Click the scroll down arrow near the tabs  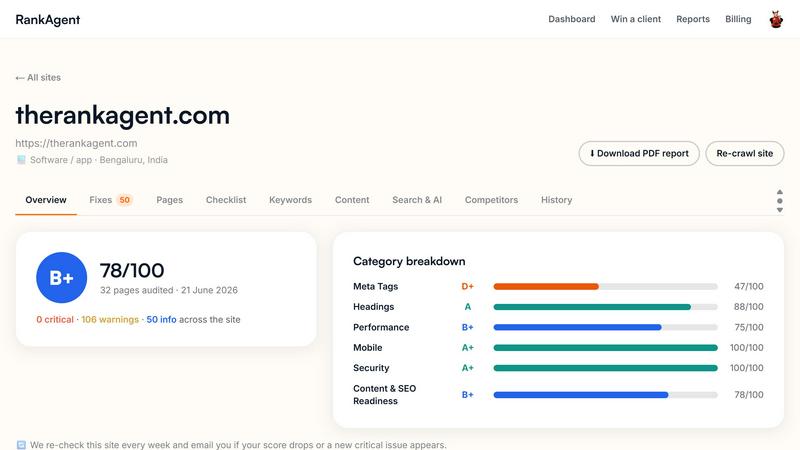coord(780,210)
